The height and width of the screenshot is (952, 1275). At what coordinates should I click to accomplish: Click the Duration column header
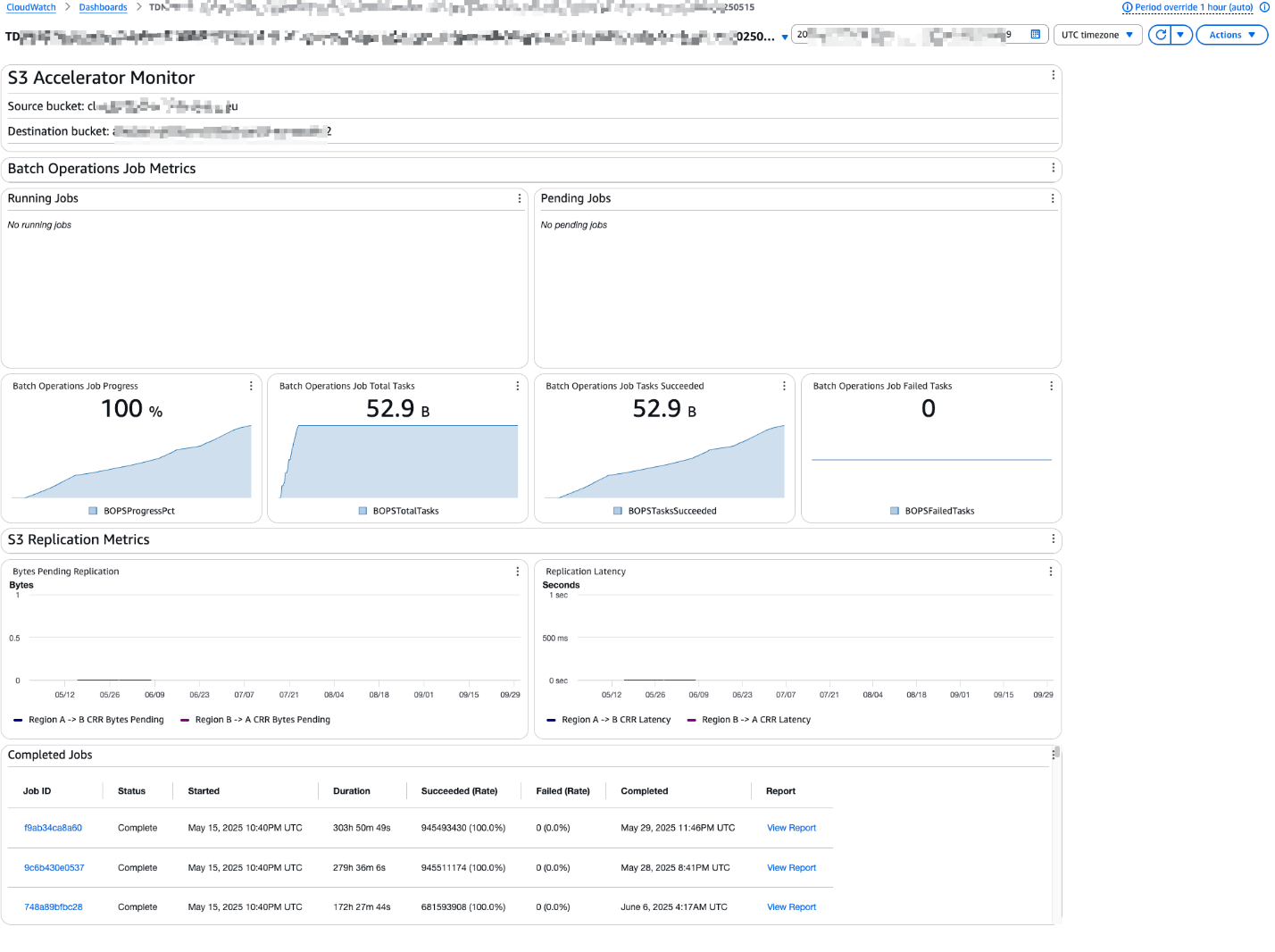pos(352,791)
